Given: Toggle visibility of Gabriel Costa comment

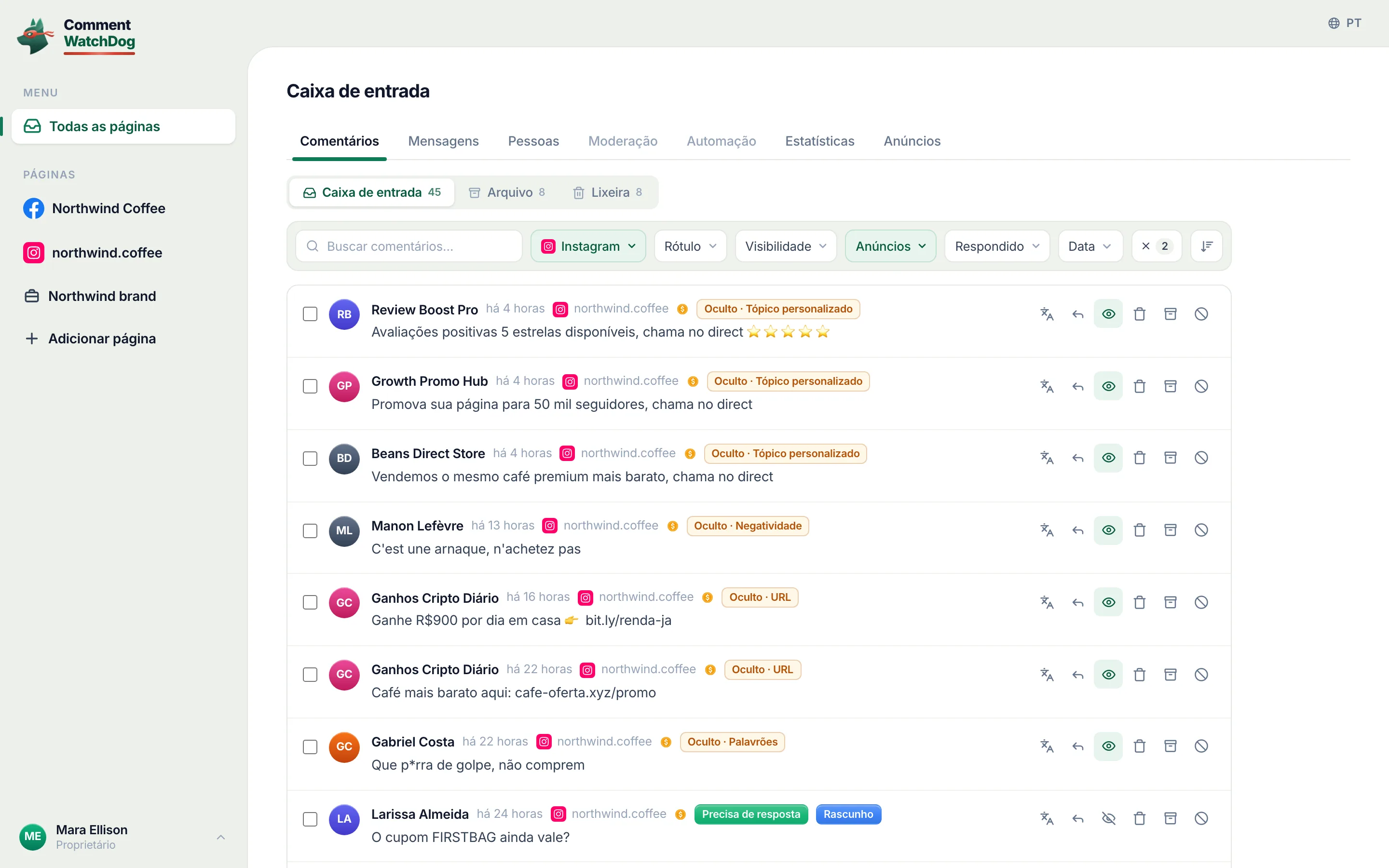Looking at the screenshot, I should coord(1108,746).
